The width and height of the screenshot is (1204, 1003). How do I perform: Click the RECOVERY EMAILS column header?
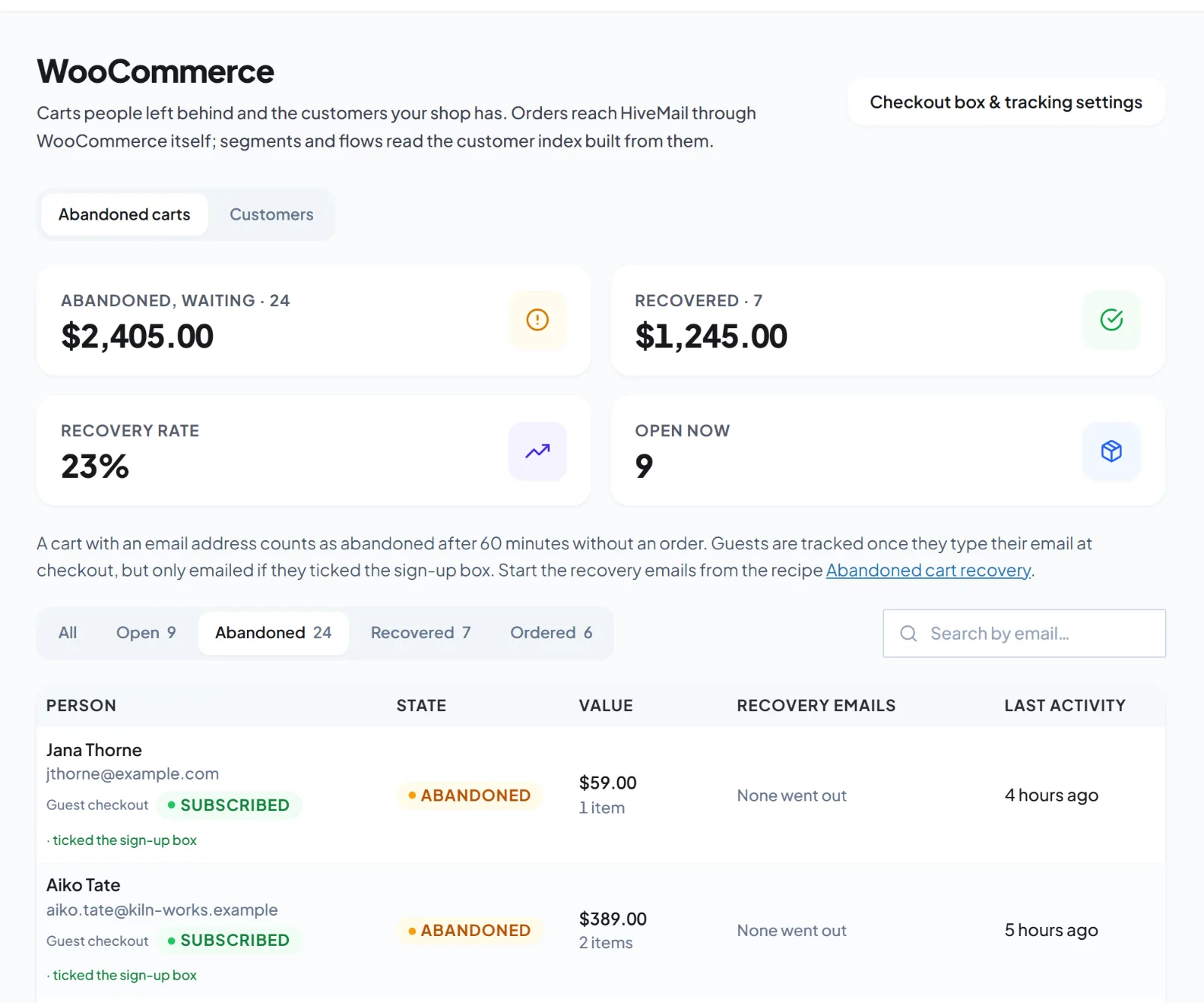pyautogui.click(x=816, y=706)
